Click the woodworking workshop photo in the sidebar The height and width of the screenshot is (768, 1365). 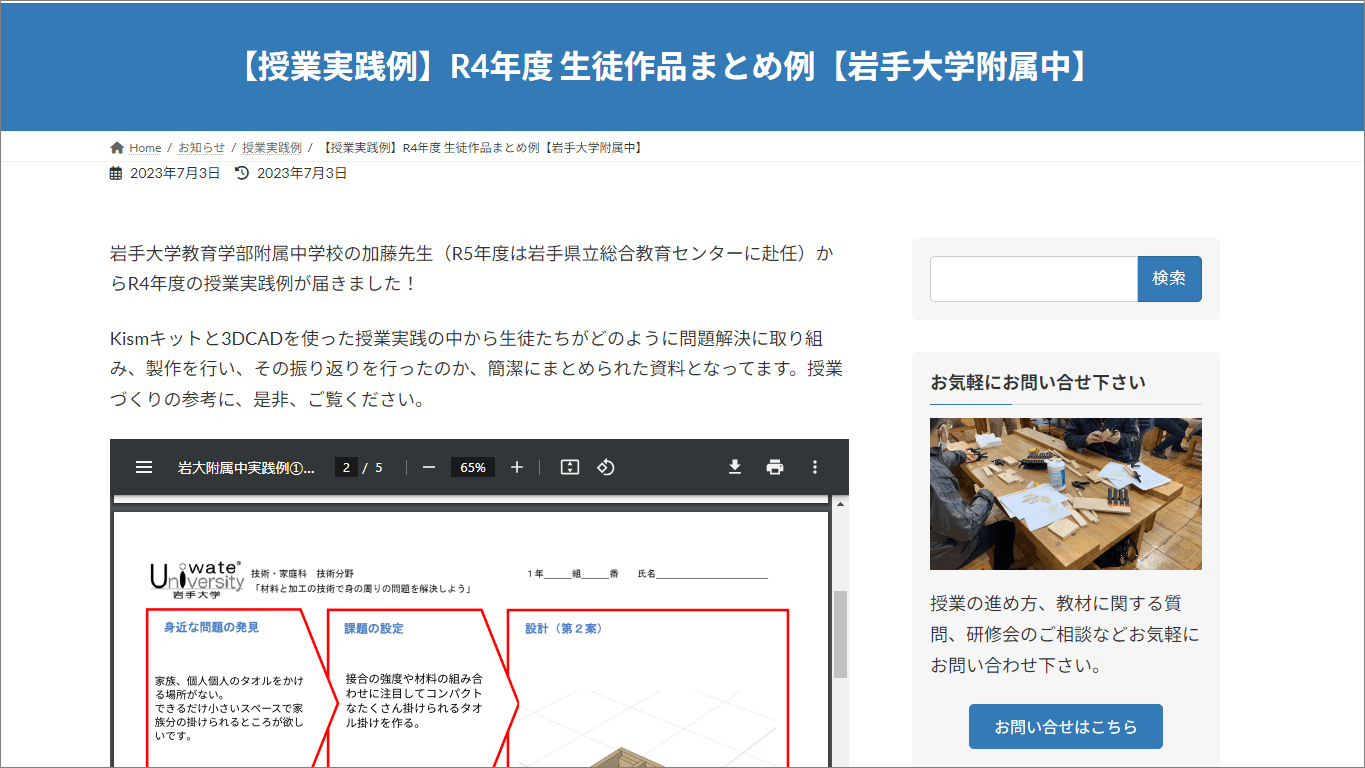point(1065,493)
